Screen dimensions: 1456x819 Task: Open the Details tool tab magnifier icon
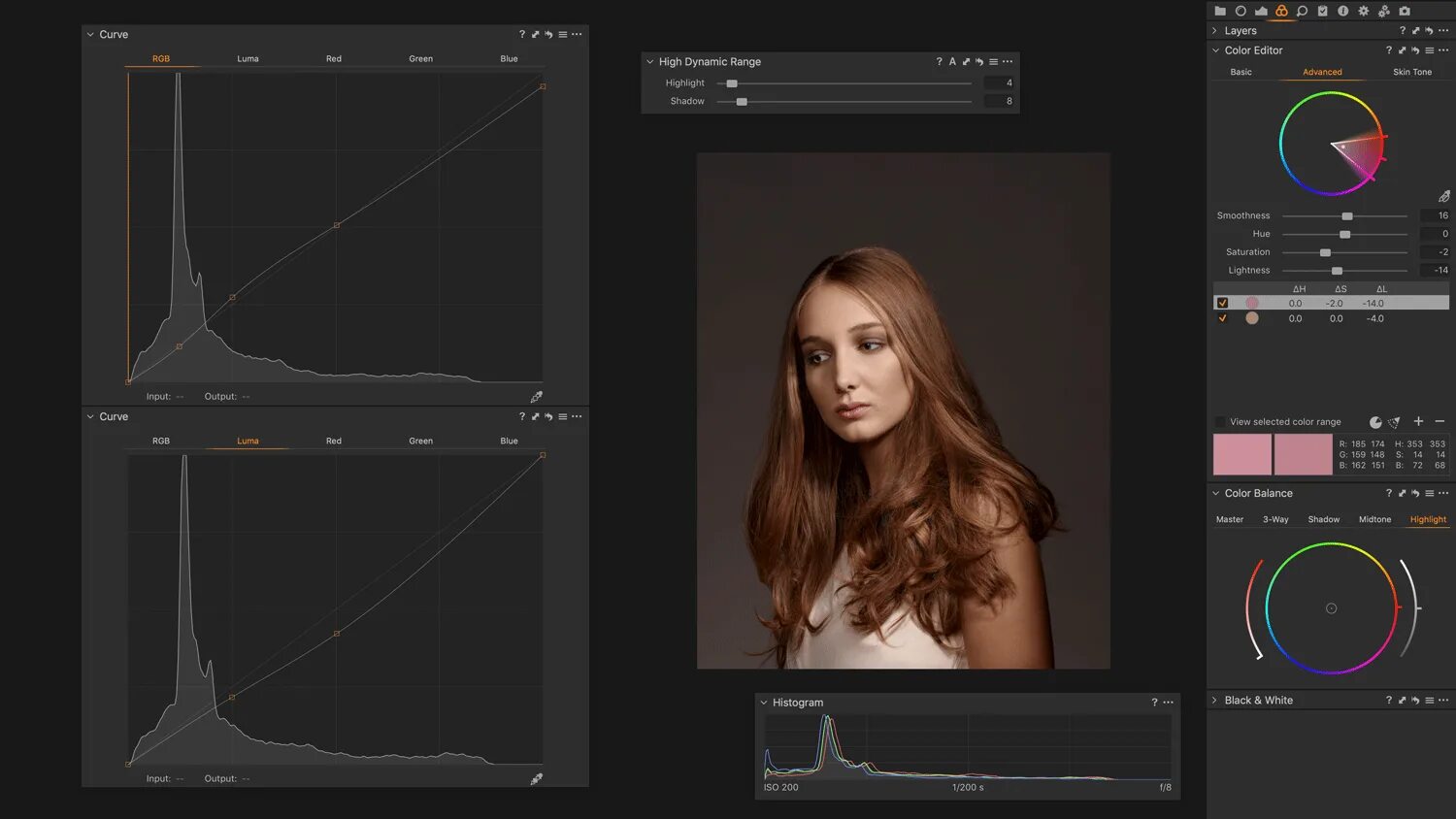(x=1302, y=11)
